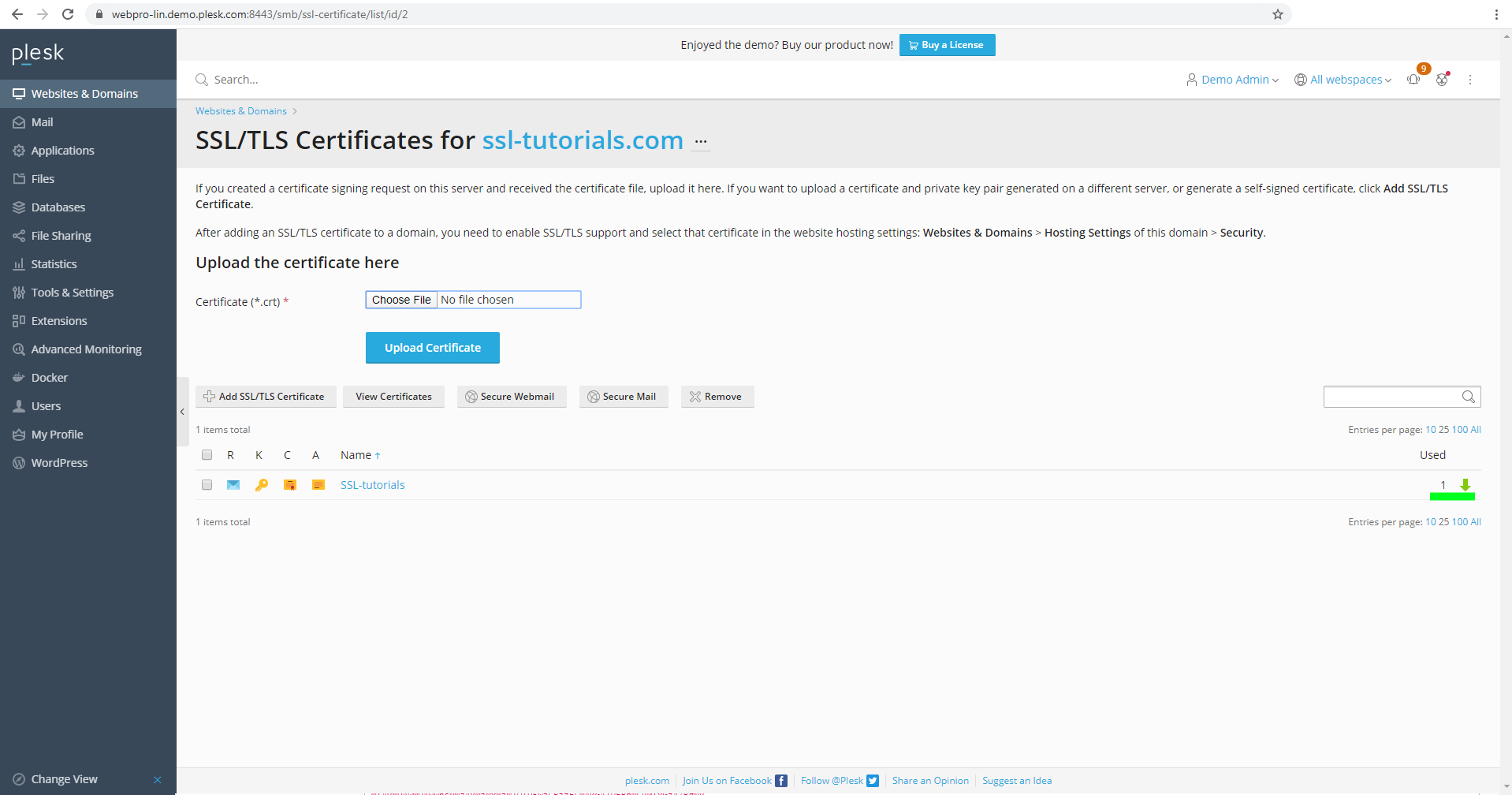Open File Sharing section

pos(88,236)
